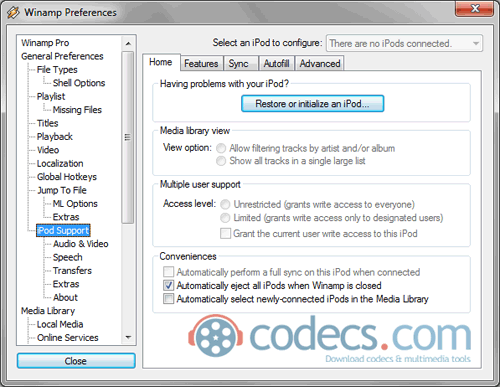Choose Unrestricted access level radio button
The height and width of the screenshot is (387, 500).
[x=225, y=204]
